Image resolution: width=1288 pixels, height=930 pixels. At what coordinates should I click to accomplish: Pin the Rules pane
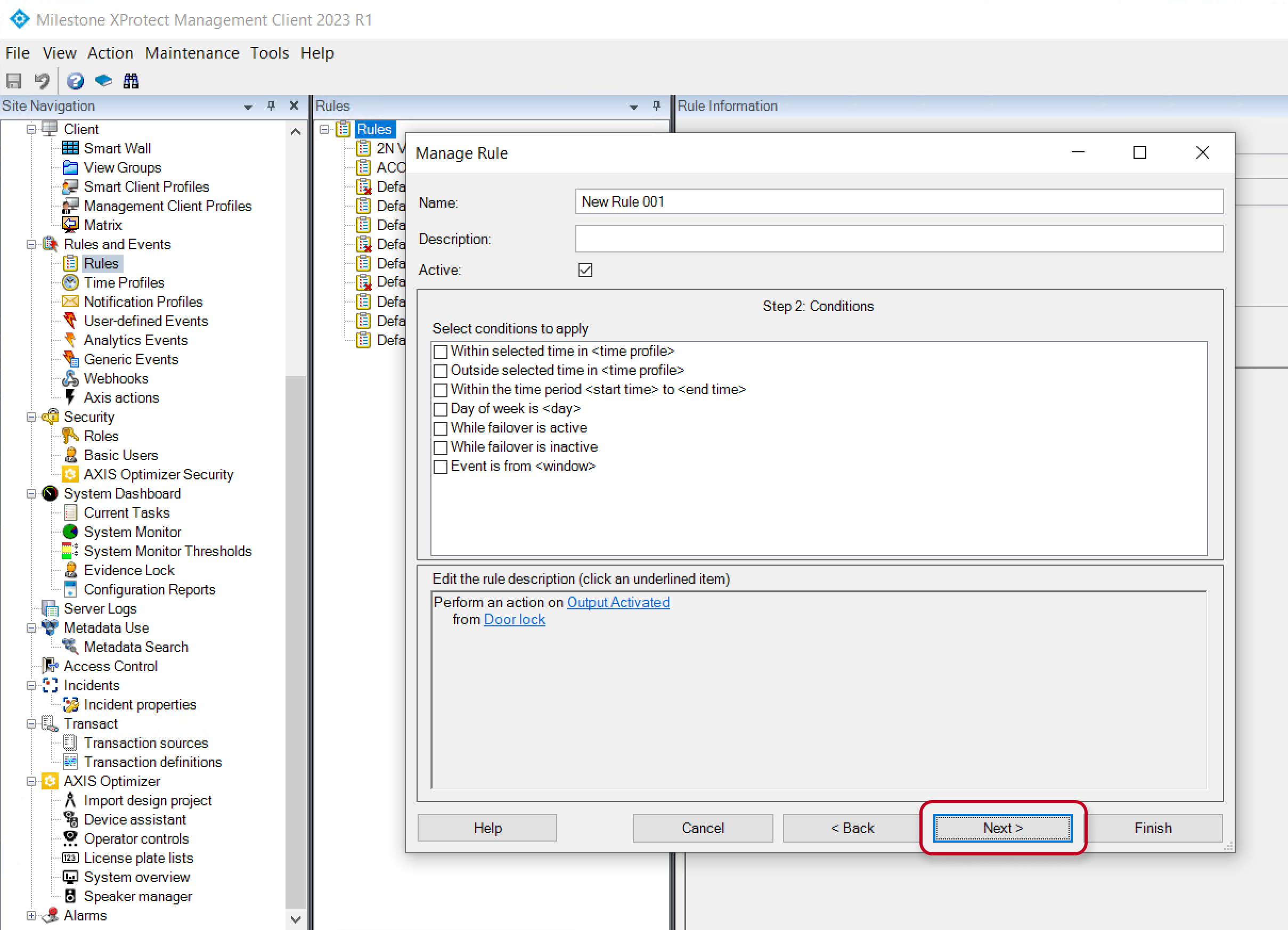click(656, 105)
